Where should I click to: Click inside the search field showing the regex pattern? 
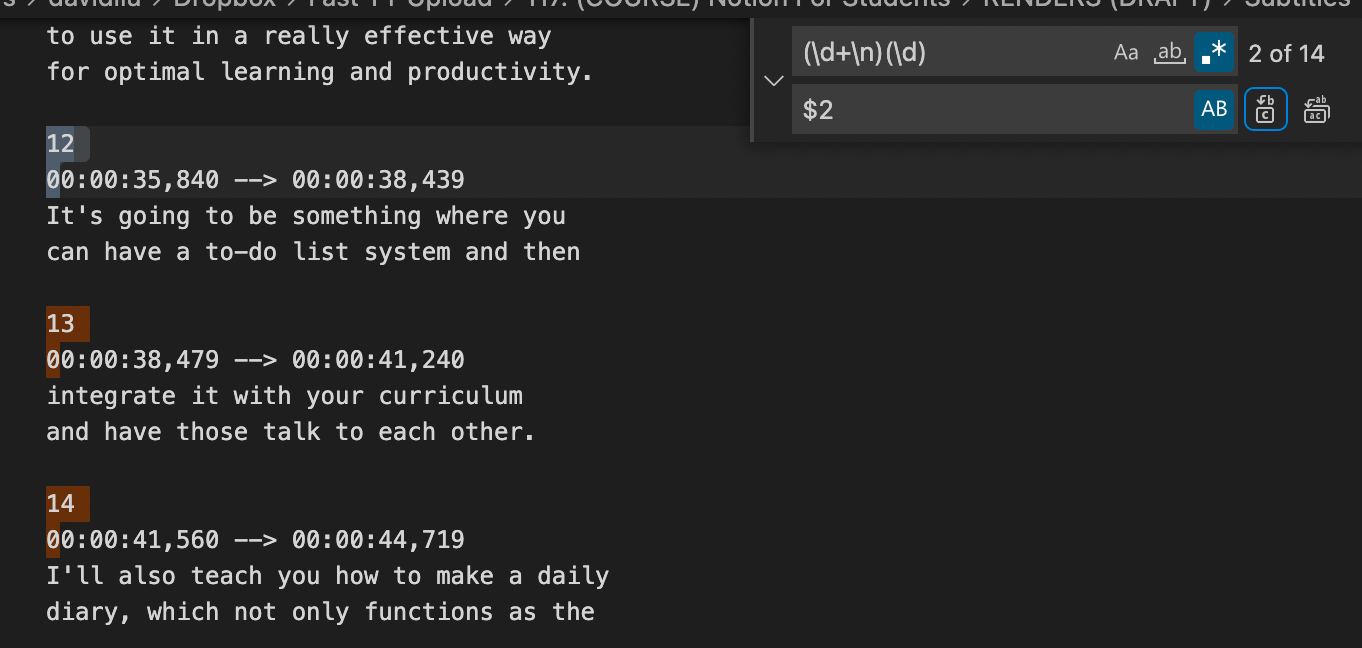[x=950, y=51]
